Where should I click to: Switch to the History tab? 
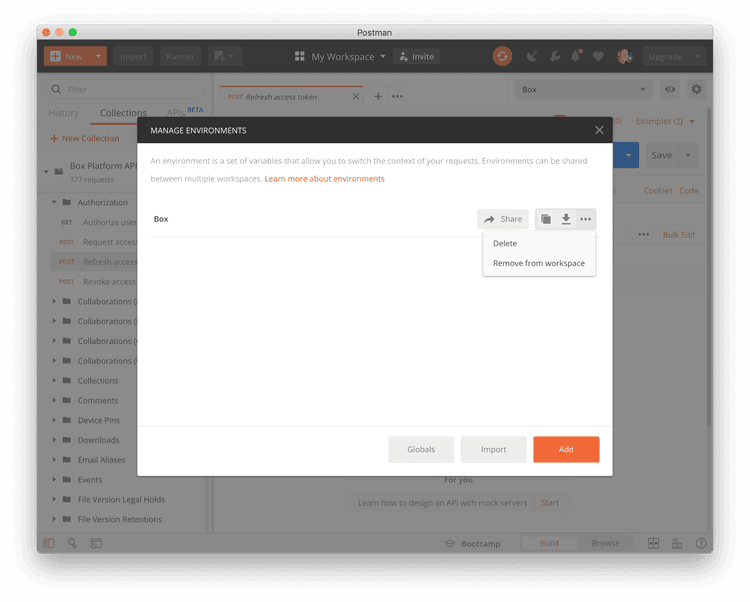click(x=64, y=113)
